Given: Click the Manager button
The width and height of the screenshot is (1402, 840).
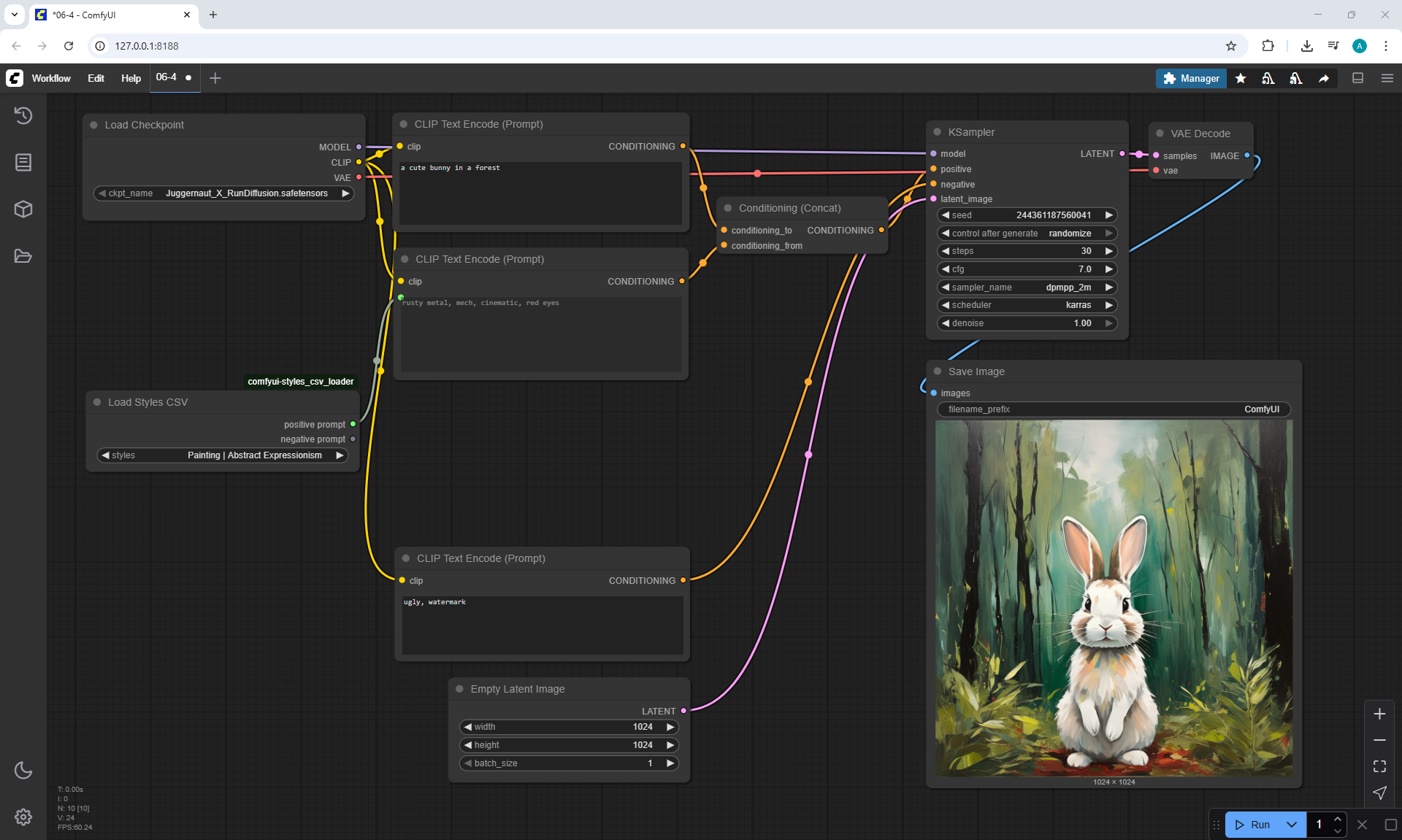Looking at the screenshot, I should tap(1191, 78).
